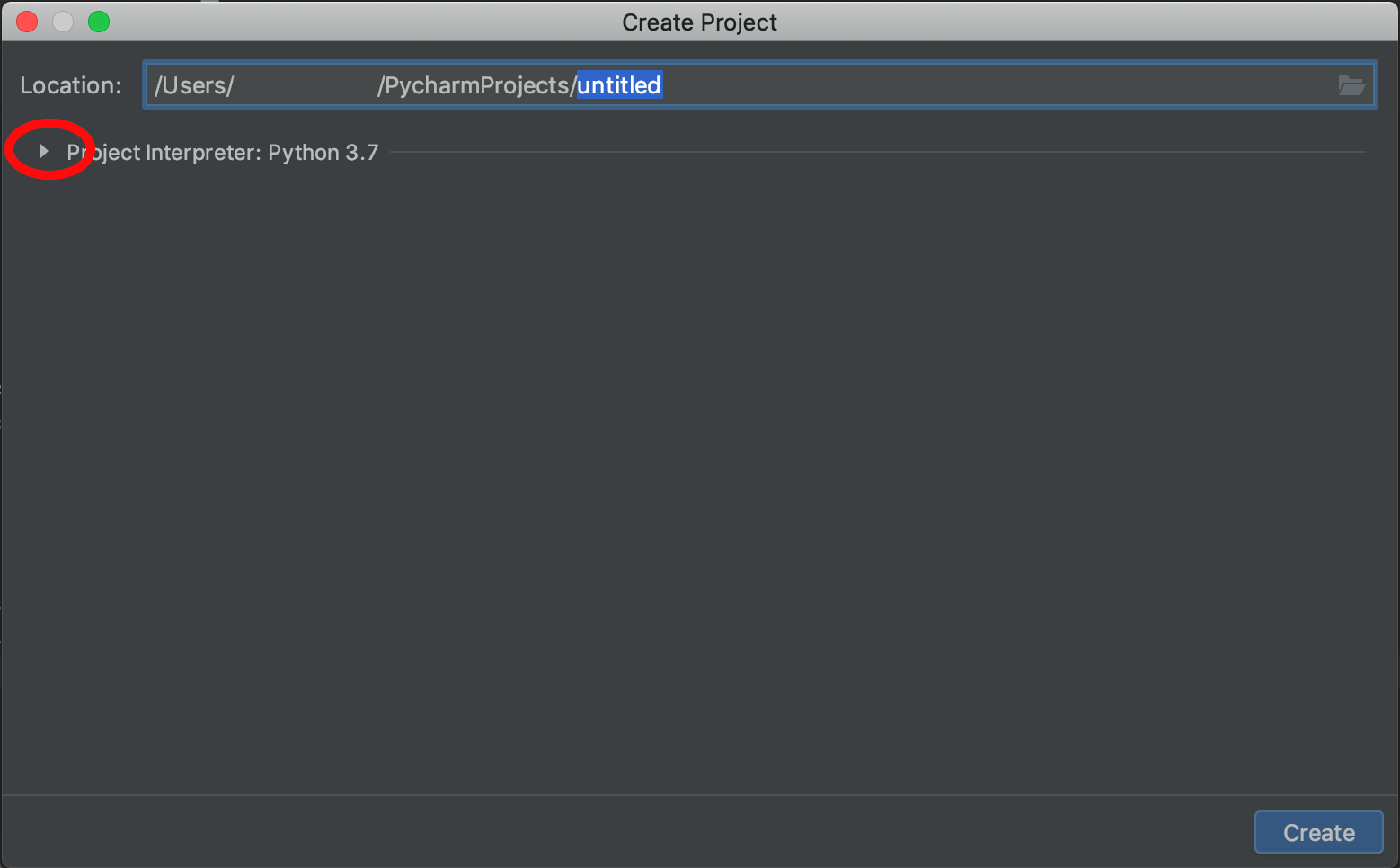The height and width of the screenshot is (868, 1400).
Task: Click the browse folder icon in Location field
Action: tap(1351, 85)
